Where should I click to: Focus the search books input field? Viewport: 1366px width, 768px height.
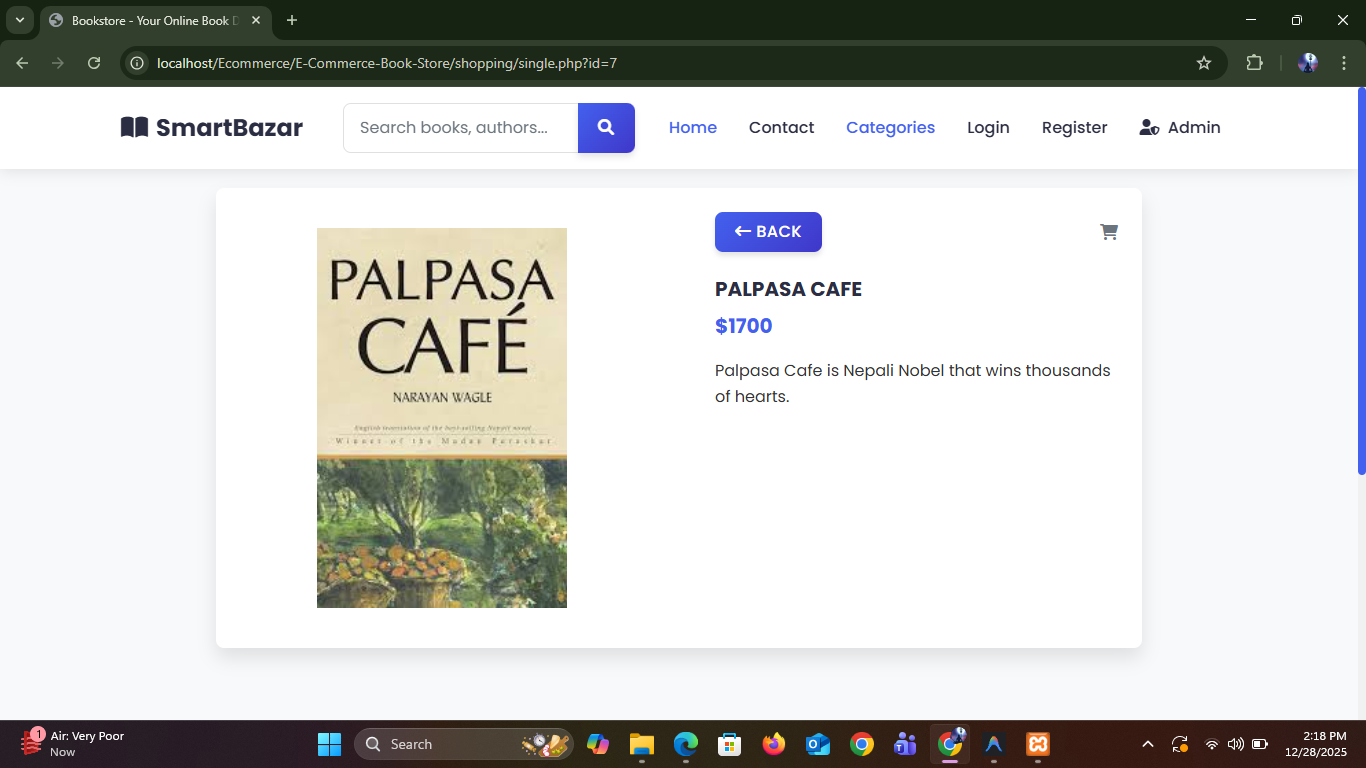point(461,128)
